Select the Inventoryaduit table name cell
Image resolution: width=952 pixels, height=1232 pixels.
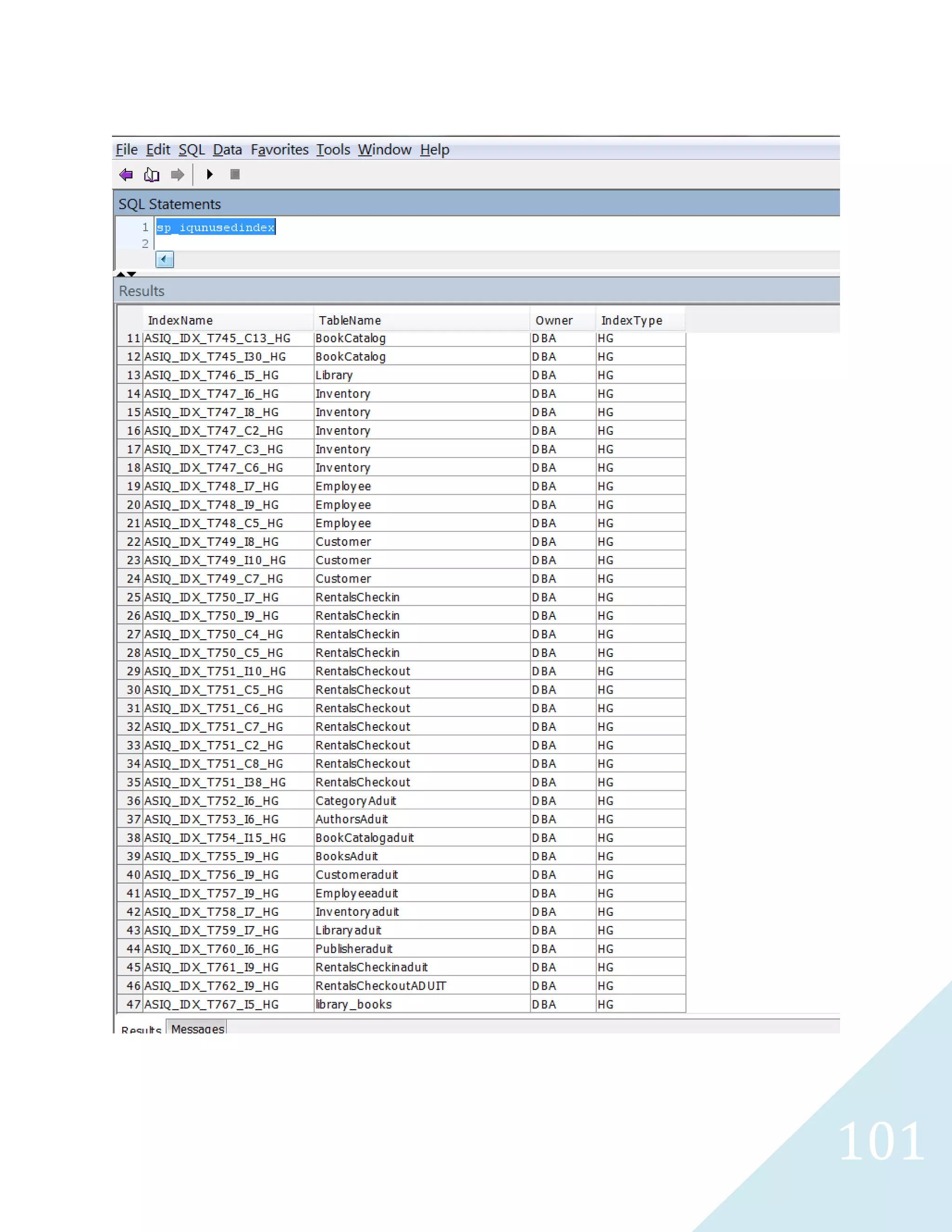(421, 912)
